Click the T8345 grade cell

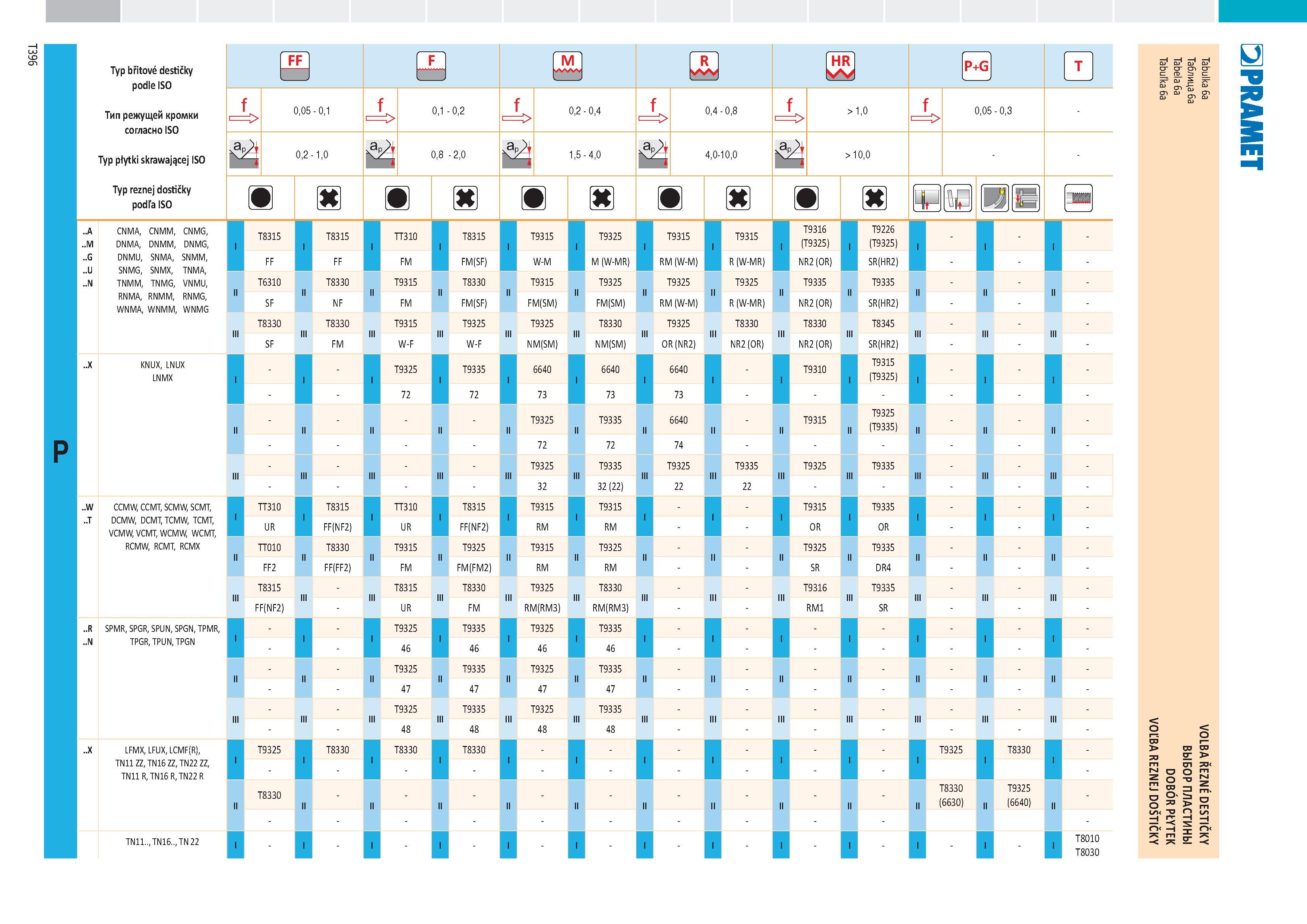[883, 323]
